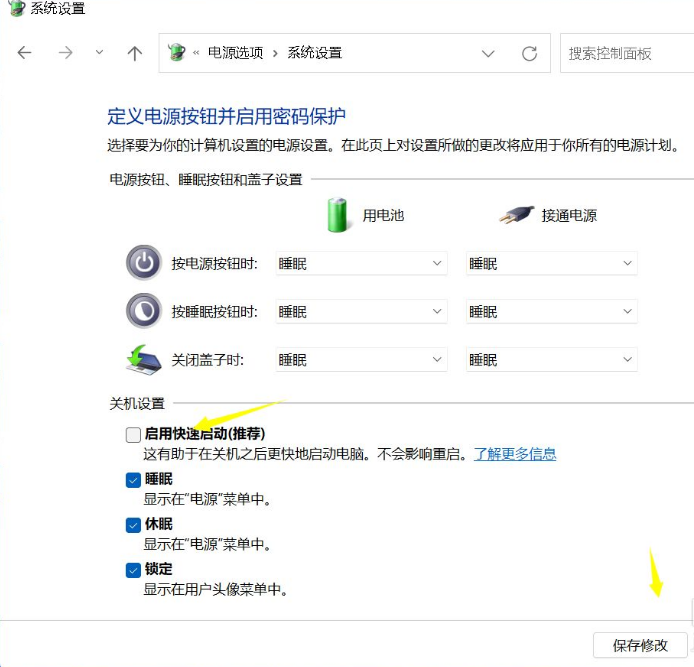Click the refresh button in address bar
This screenshot has width=694, height=667.
[x=530, y=53]
